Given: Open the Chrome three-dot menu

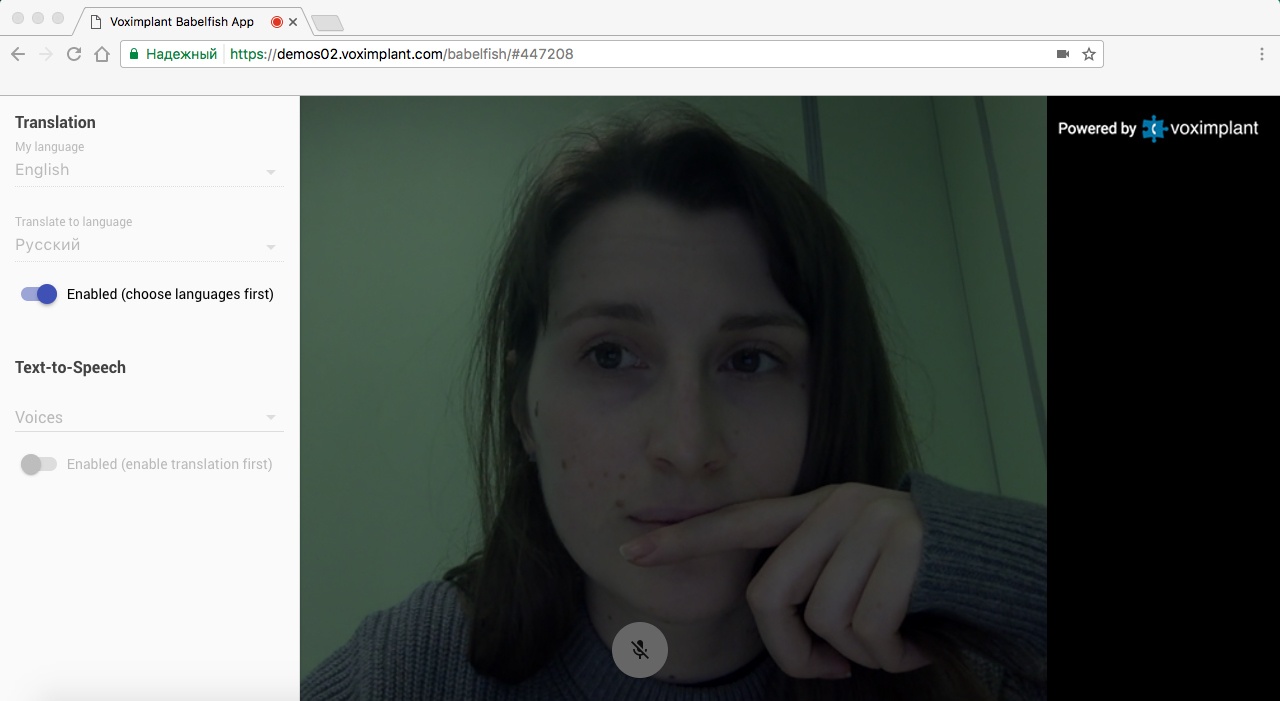Looking at the screenshot, I should tap(1263, 54).
